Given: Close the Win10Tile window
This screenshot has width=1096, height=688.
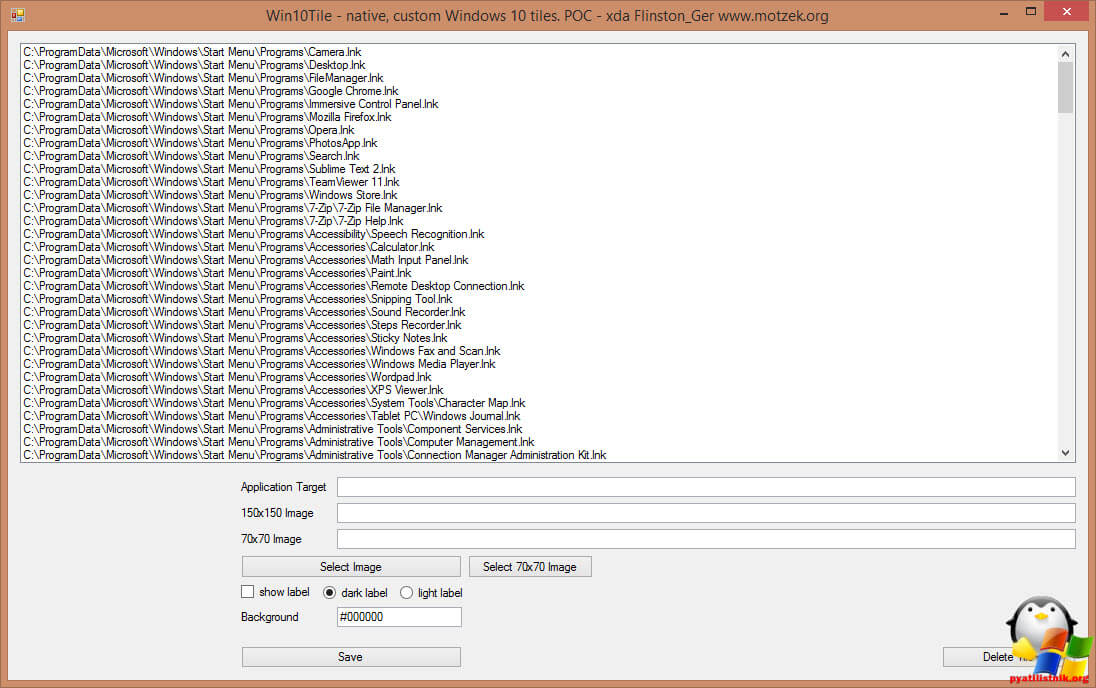Looking at the screenshot, I should 1067,11.
